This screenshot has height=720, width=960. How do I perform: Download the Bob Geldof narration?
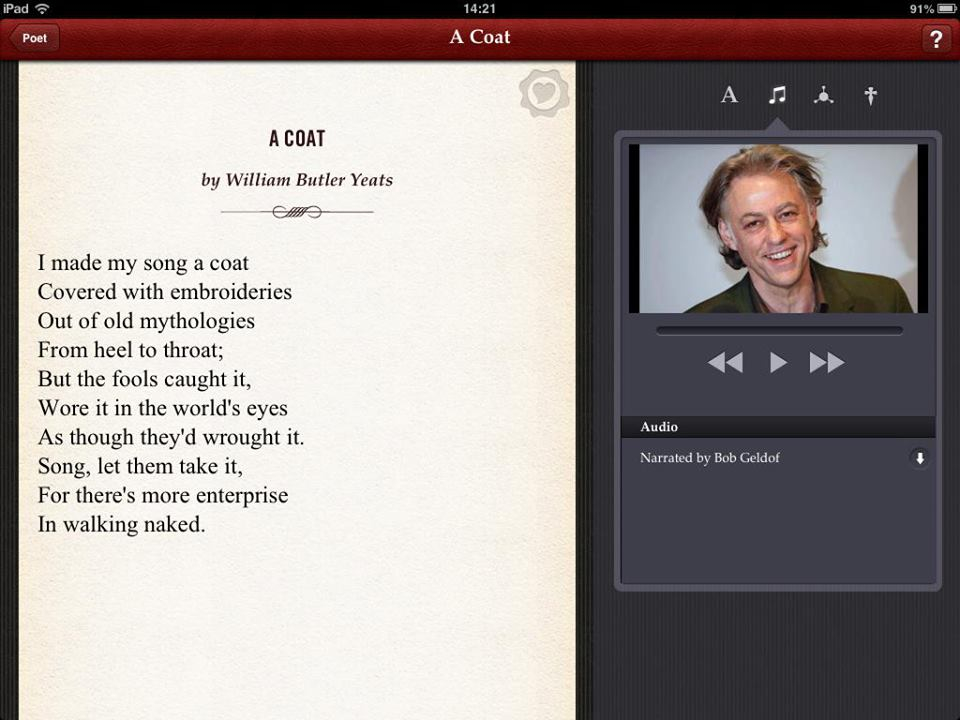point(919,458)
